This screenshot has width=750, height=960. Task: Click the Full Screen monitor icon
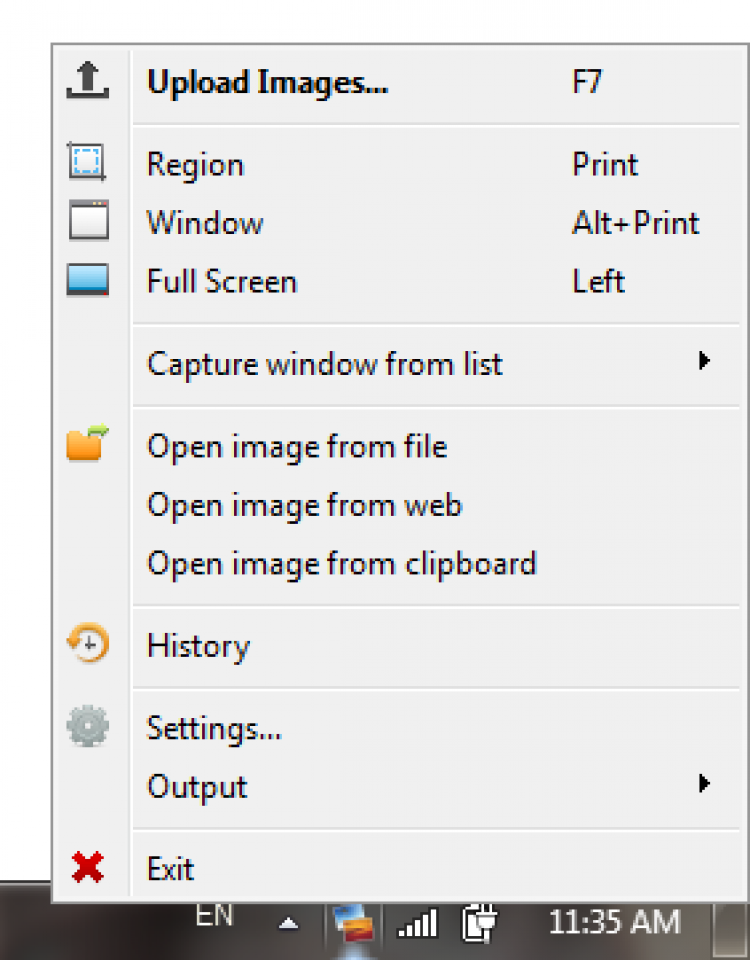[88, 280]
